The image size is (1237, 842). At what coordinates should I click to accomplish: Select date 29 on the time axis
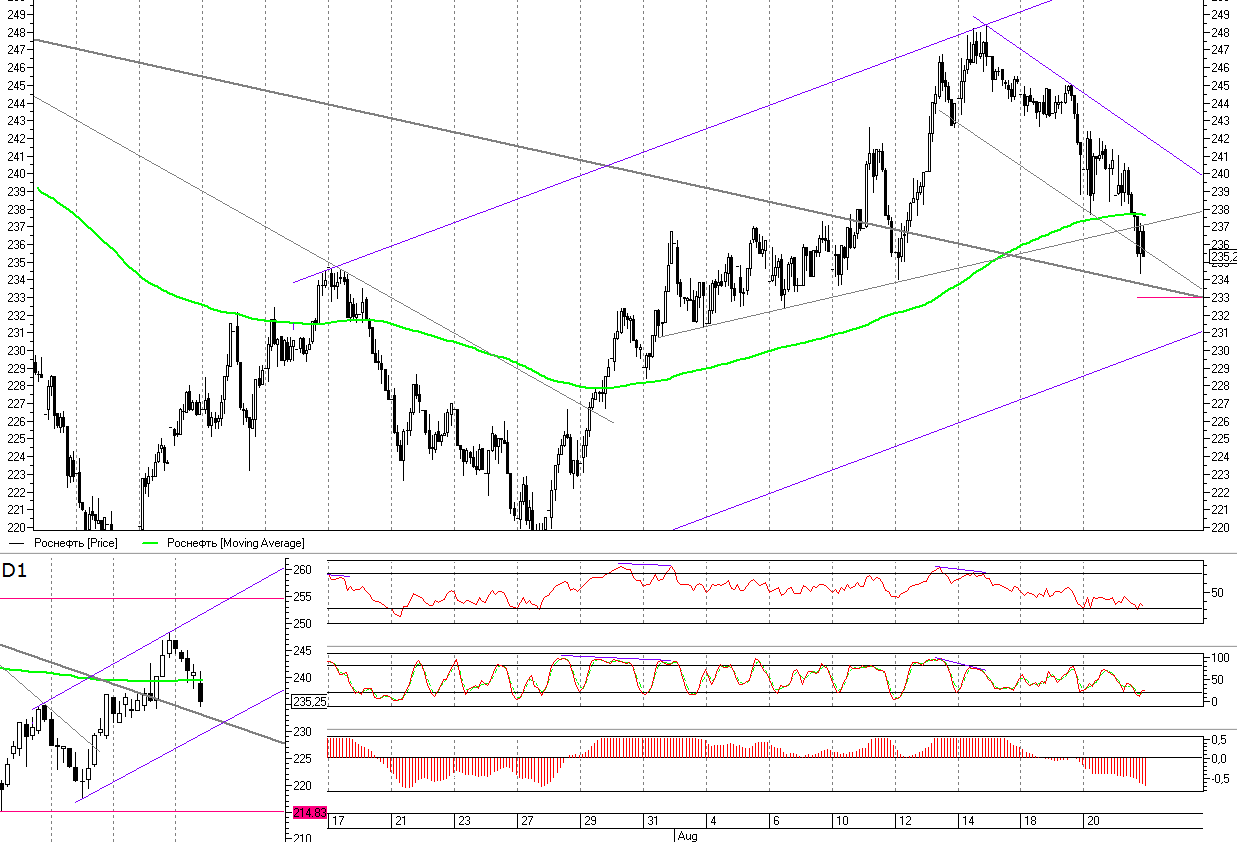coord(590,821)
